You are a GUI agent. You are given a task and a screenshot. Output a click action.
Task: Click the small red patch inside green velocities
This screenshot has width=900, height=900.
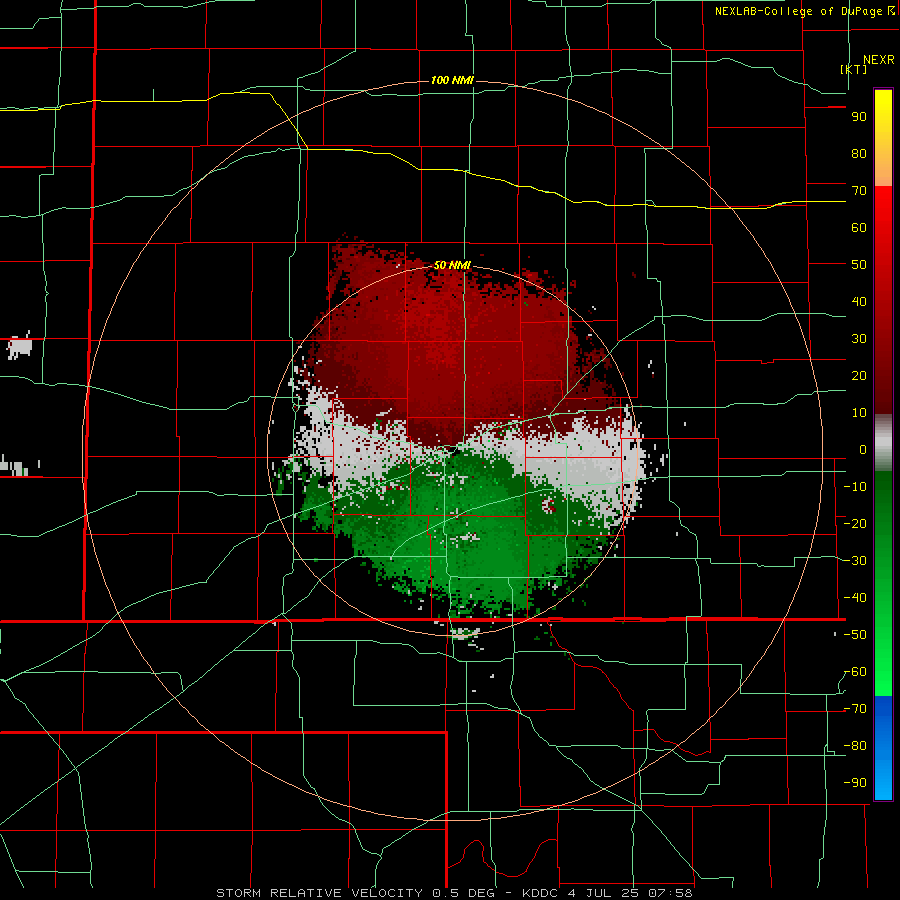[x=549, y=505]
